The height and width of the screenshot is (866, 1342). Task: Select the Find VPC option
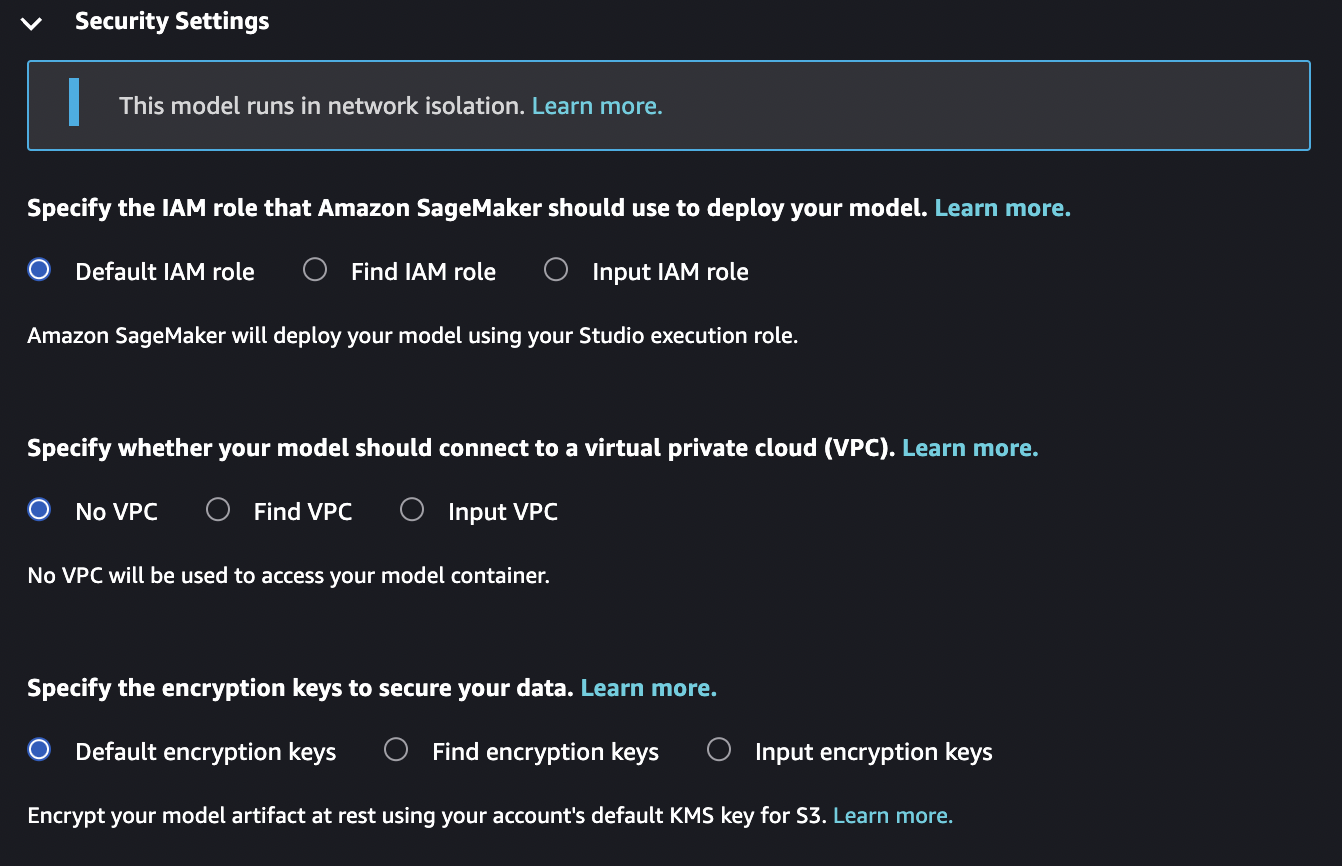click(218, 509)
